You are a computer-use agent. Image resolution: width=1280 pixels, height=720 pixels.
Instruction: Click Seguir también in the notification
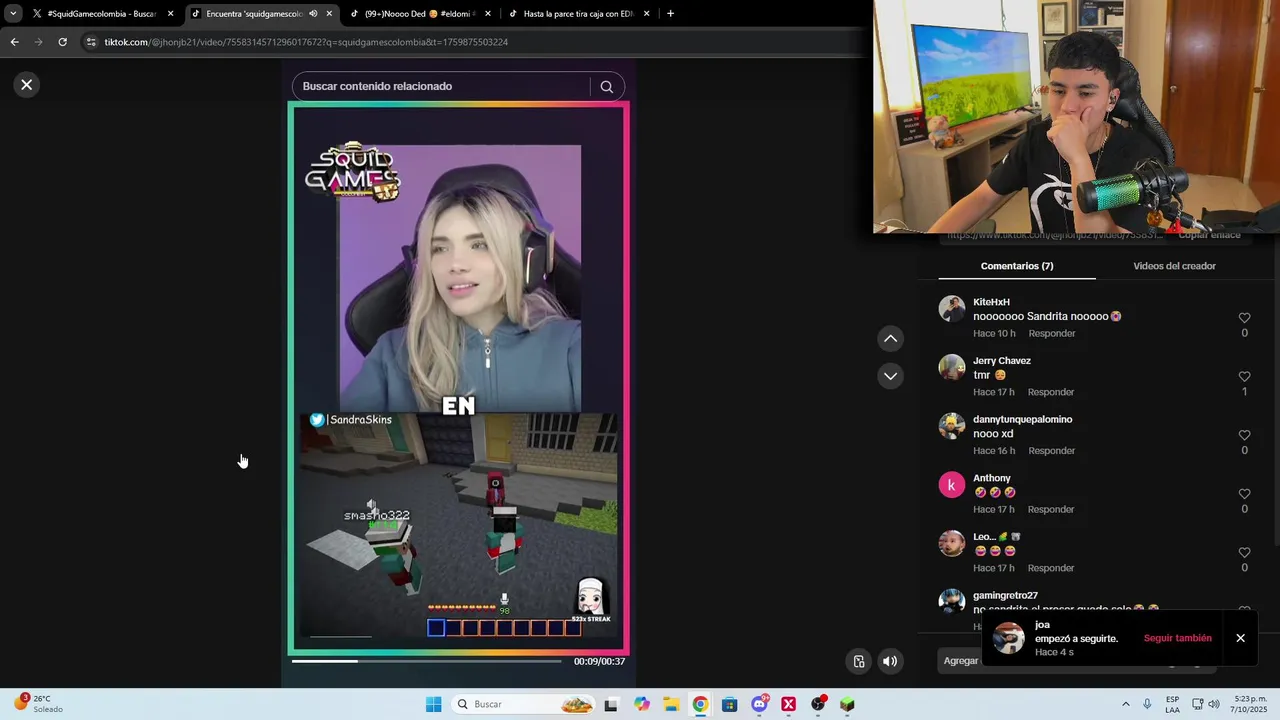(1177, 638)
